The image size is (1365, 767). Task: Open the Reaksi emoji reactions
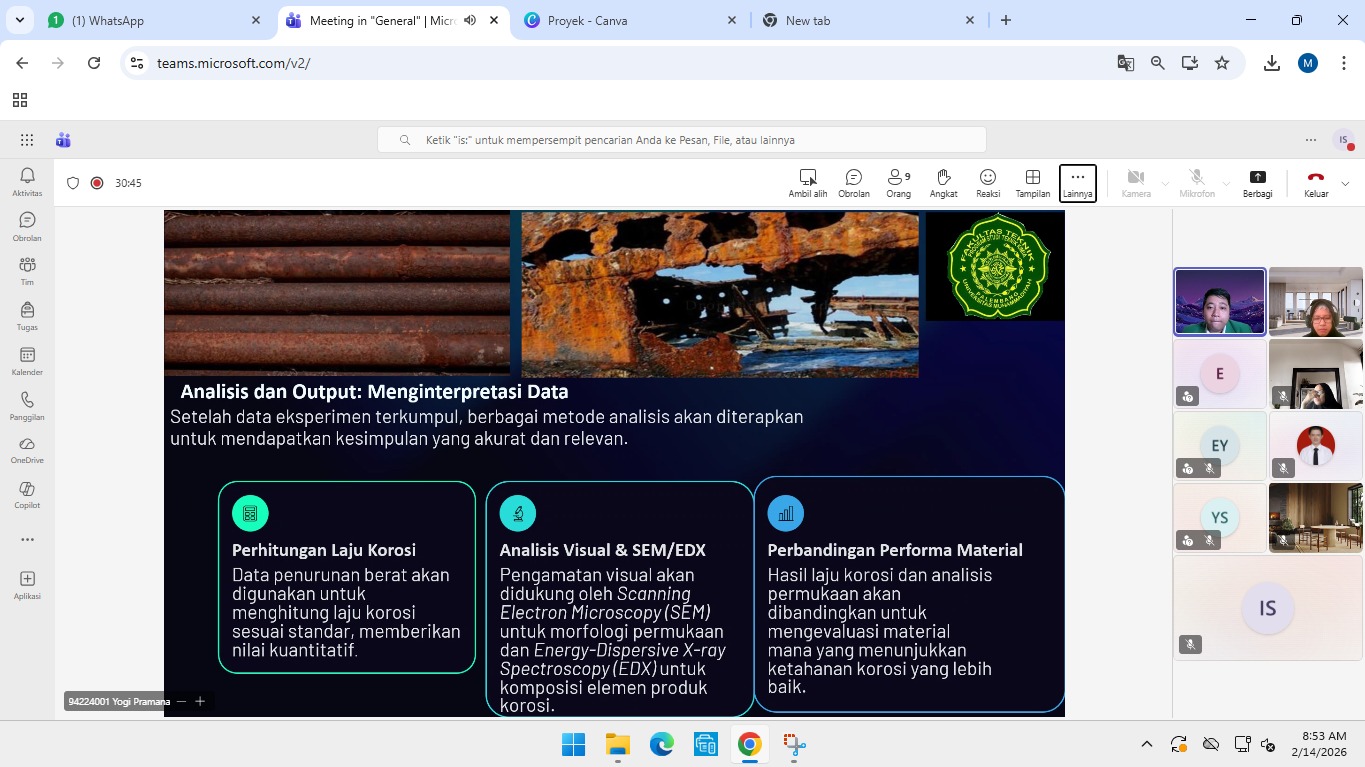(988, 182)
